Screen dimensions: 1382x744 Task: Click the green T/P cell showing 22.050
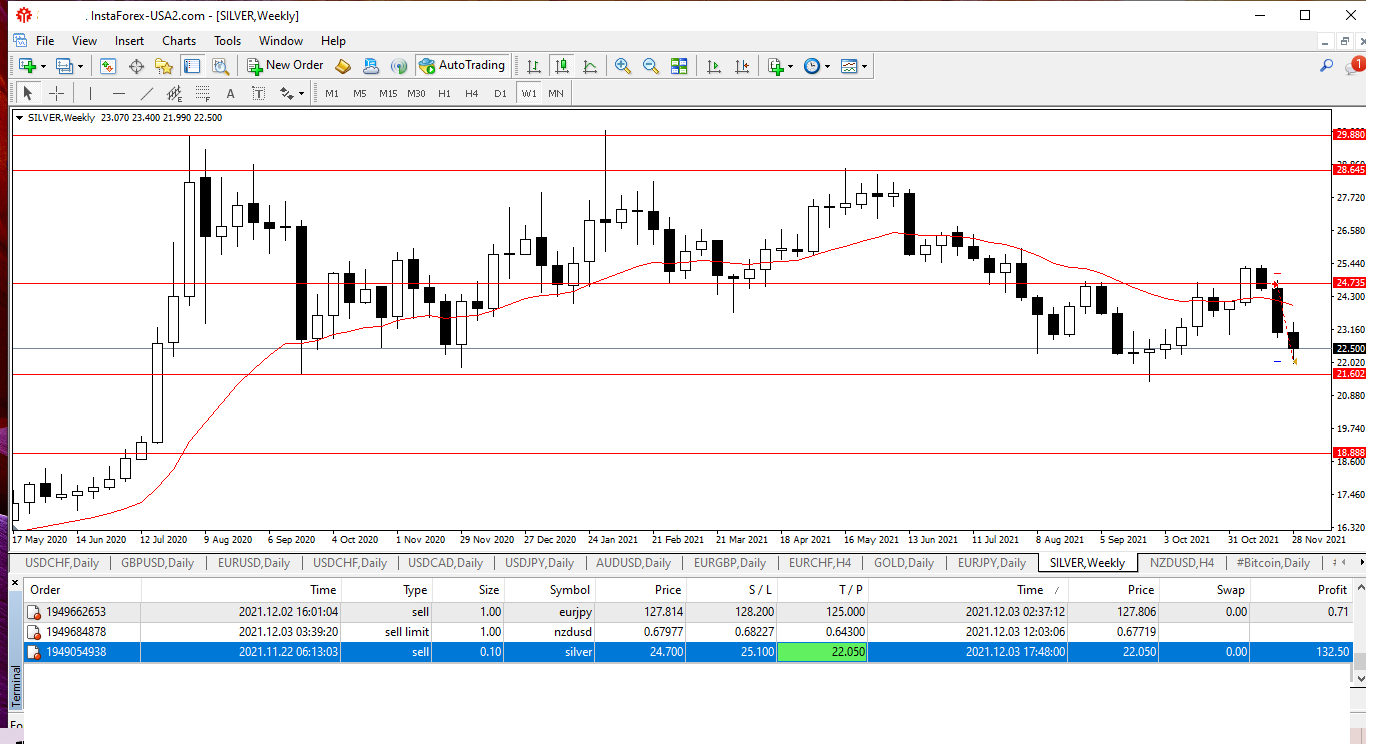pyautogui.click(x=822, y=652)
